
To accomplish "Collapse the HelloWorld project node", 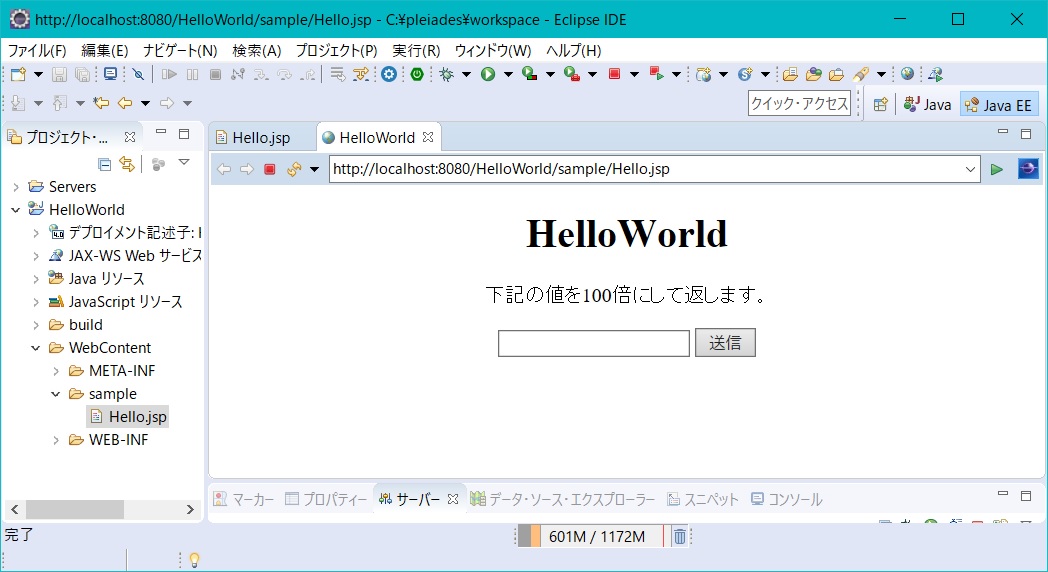I will (x=16, y=210).
